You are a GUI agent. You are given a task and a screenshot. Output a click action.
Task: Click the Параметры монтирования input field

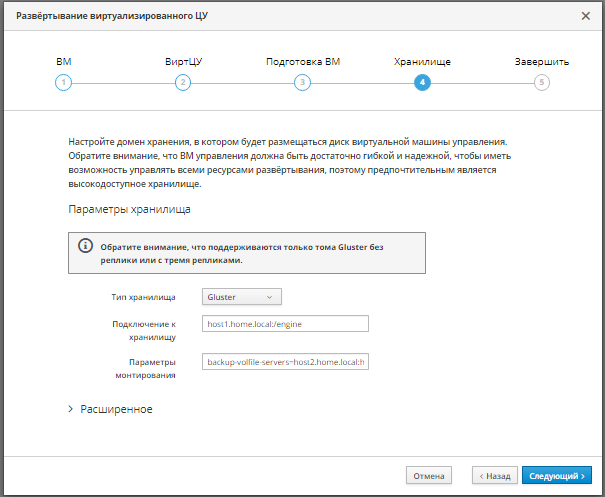tap(285, 361)
